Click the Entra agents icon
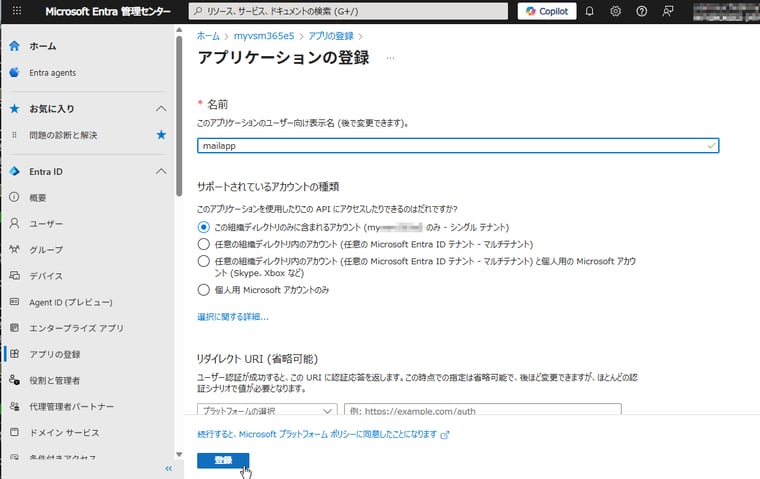760x479 pixels. click(15, 72)
